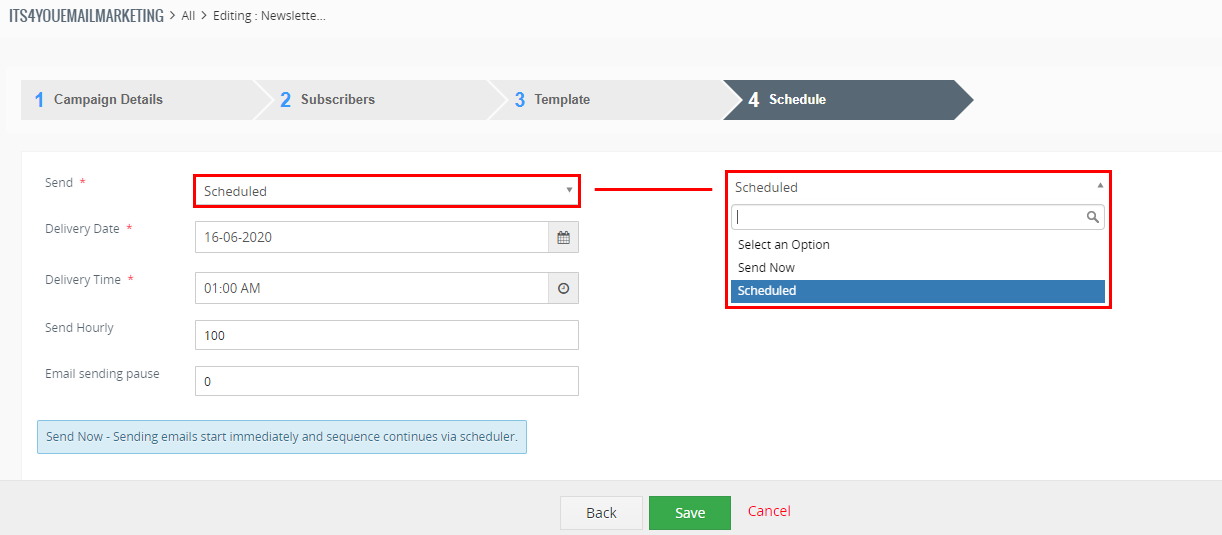Go to step 2 Subscribers
The height and width of the screenshot is (535, 1222).
(337, 100)
